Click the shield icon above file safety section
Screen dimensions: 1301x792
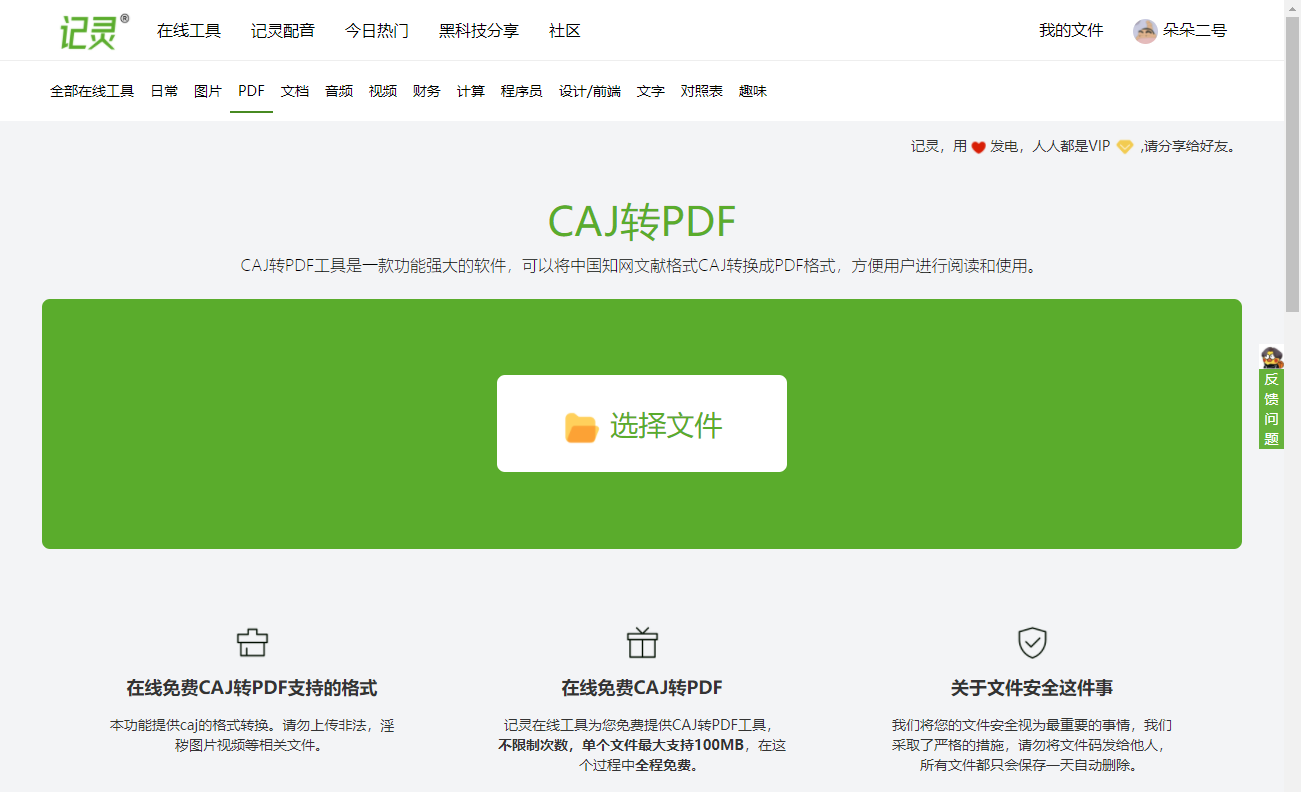[x=1034, y=643]
